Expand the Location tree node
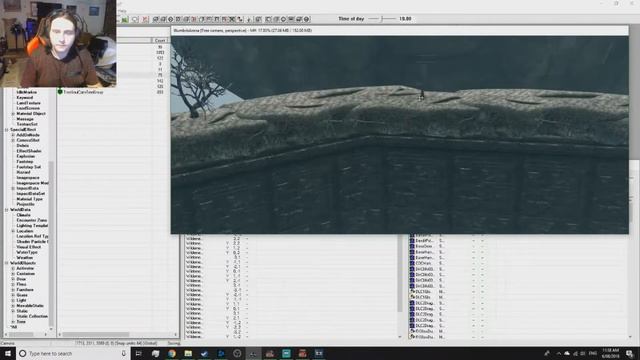This screenshot has width=640, height=360. click(13, 231)
